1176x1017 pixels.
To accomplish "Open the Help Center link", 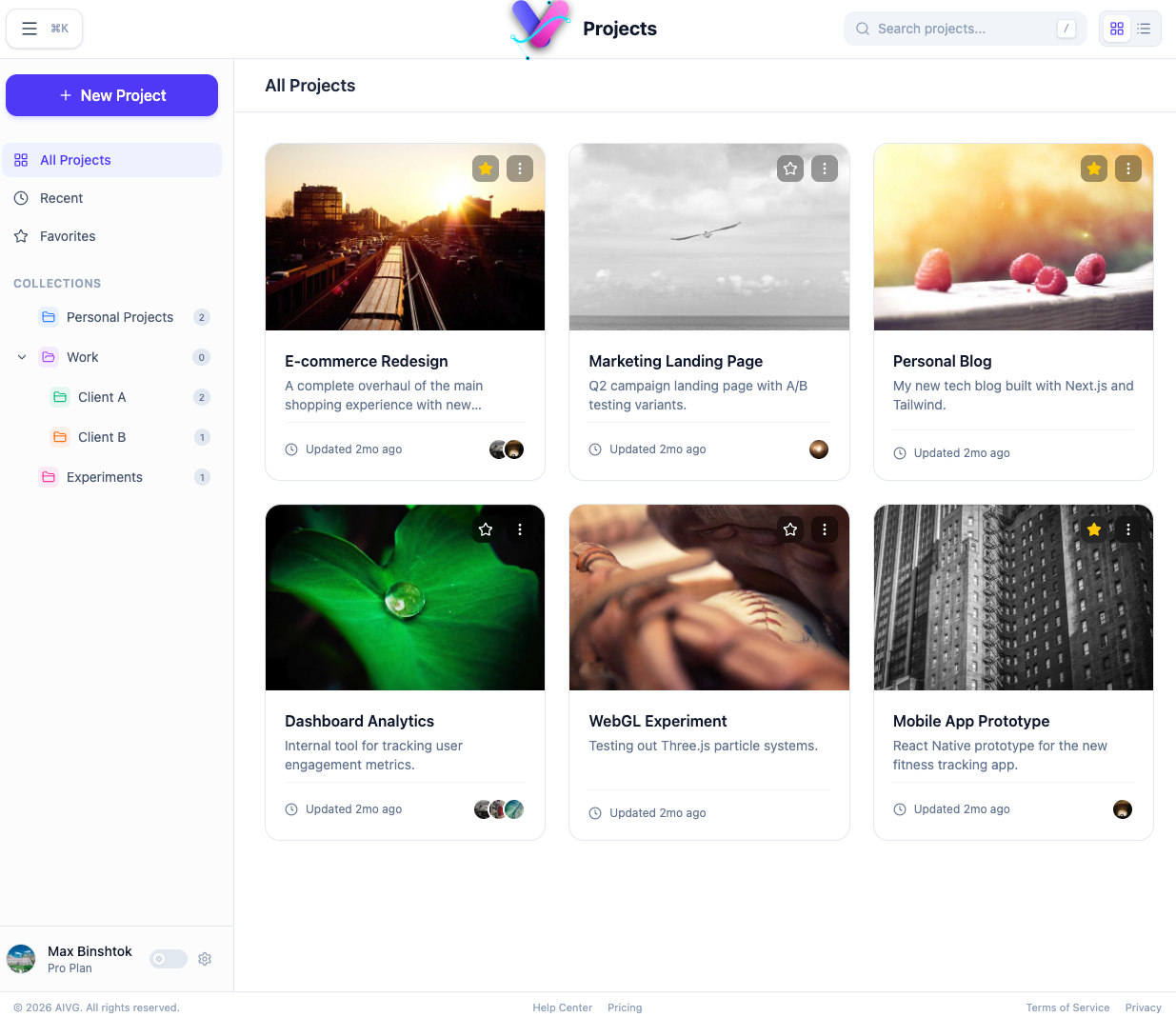I will coord(563,1007).
